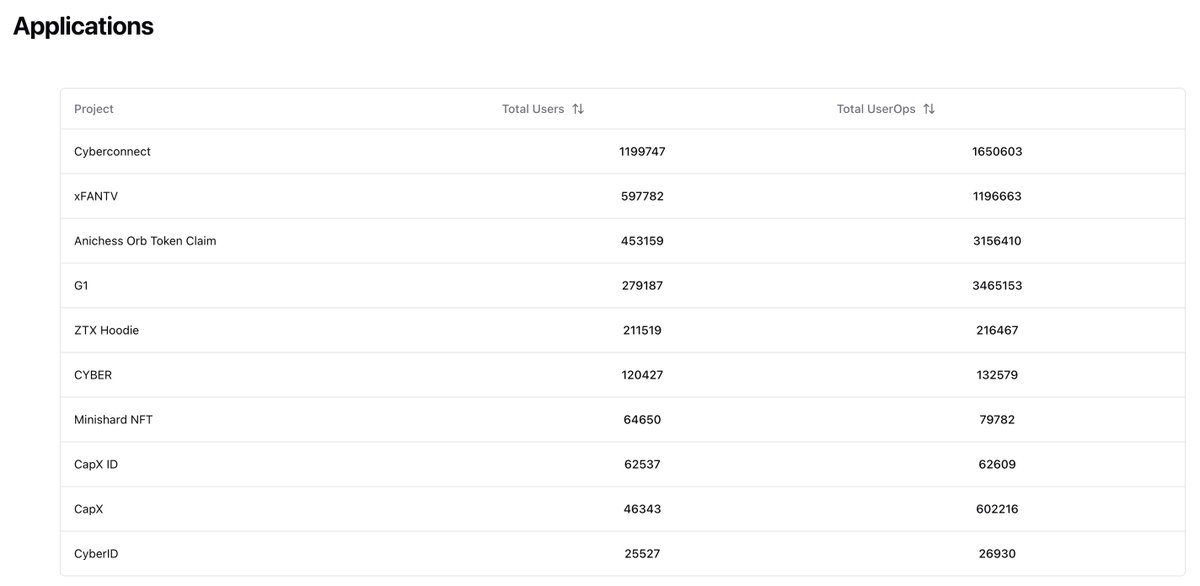Viewport: 1200px width, 586px height.
Task: Click CapX ID users value 62537
Action: coord(642,464)
